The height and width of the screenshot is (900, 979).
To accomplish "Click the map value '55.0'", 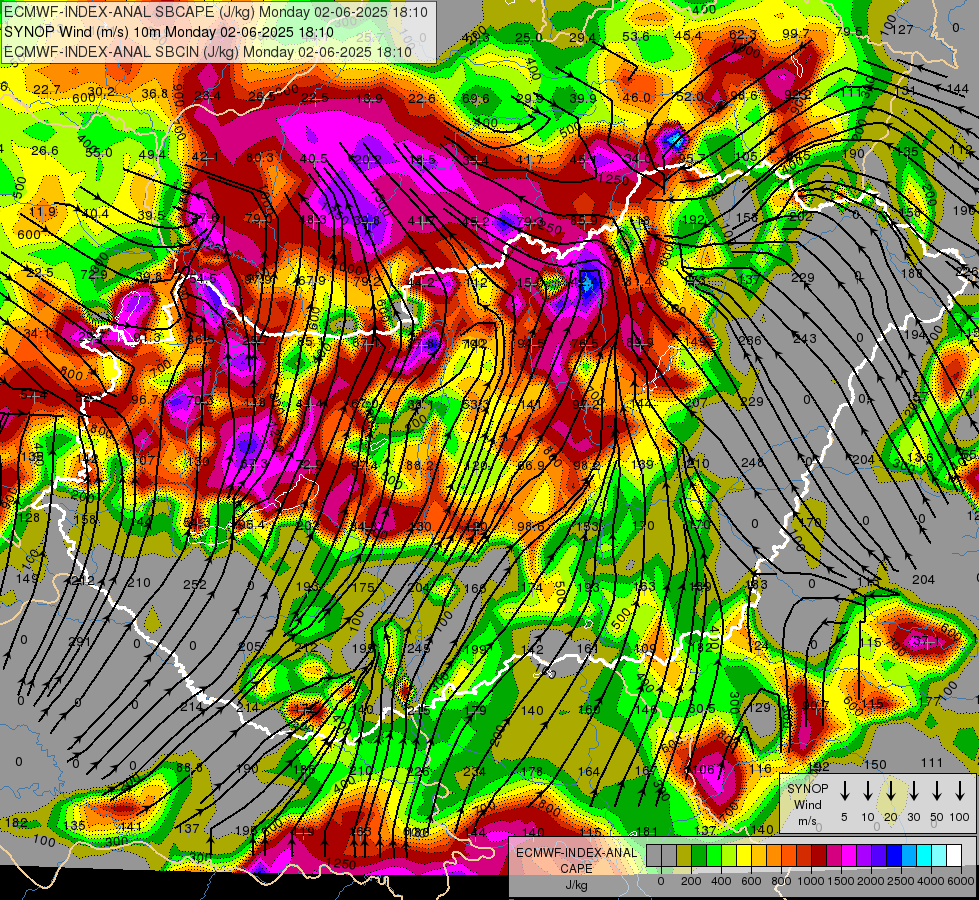I will pos(99,152).
